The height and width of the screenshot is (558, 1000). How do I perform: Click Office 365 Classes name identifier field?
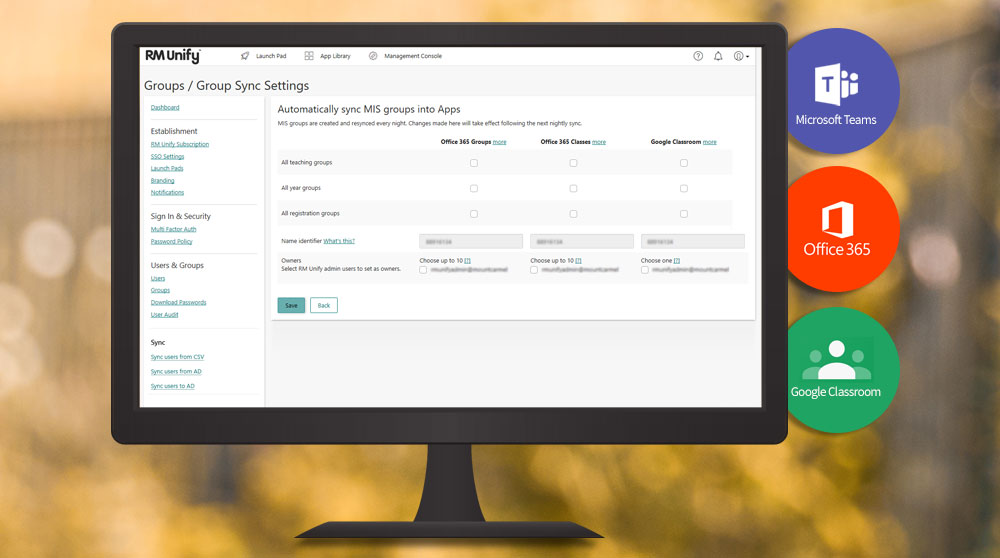click(582, 242)
